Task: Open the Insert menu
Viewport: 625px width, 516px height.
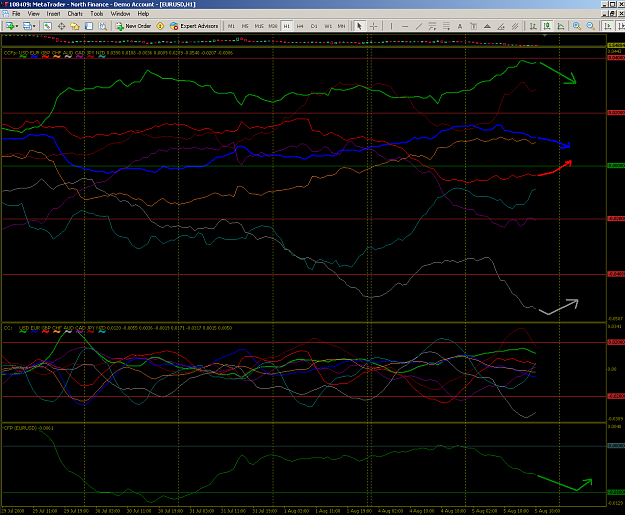Action: tap(53, 14)
